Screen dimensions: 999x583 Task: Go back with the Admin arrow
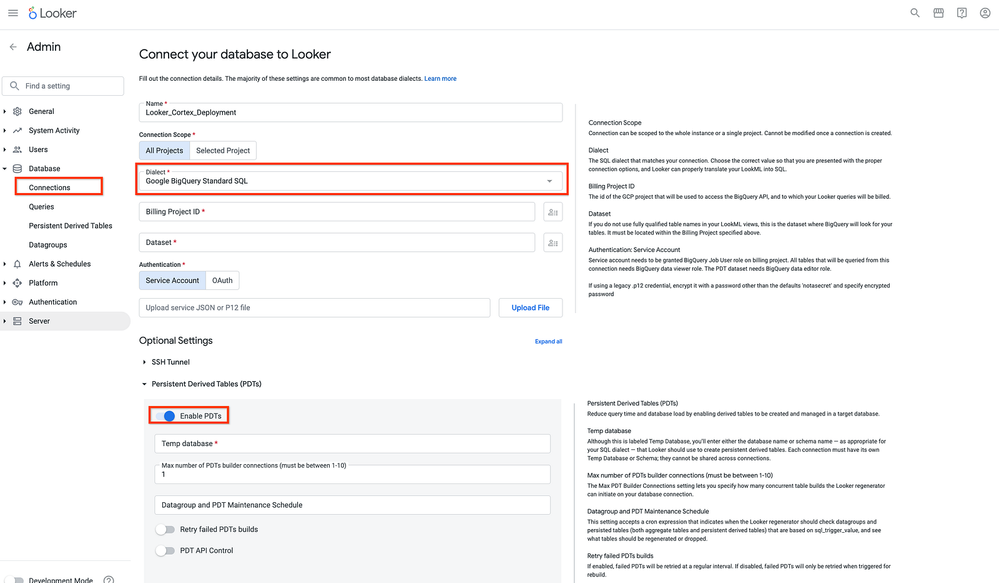(13, 47)
